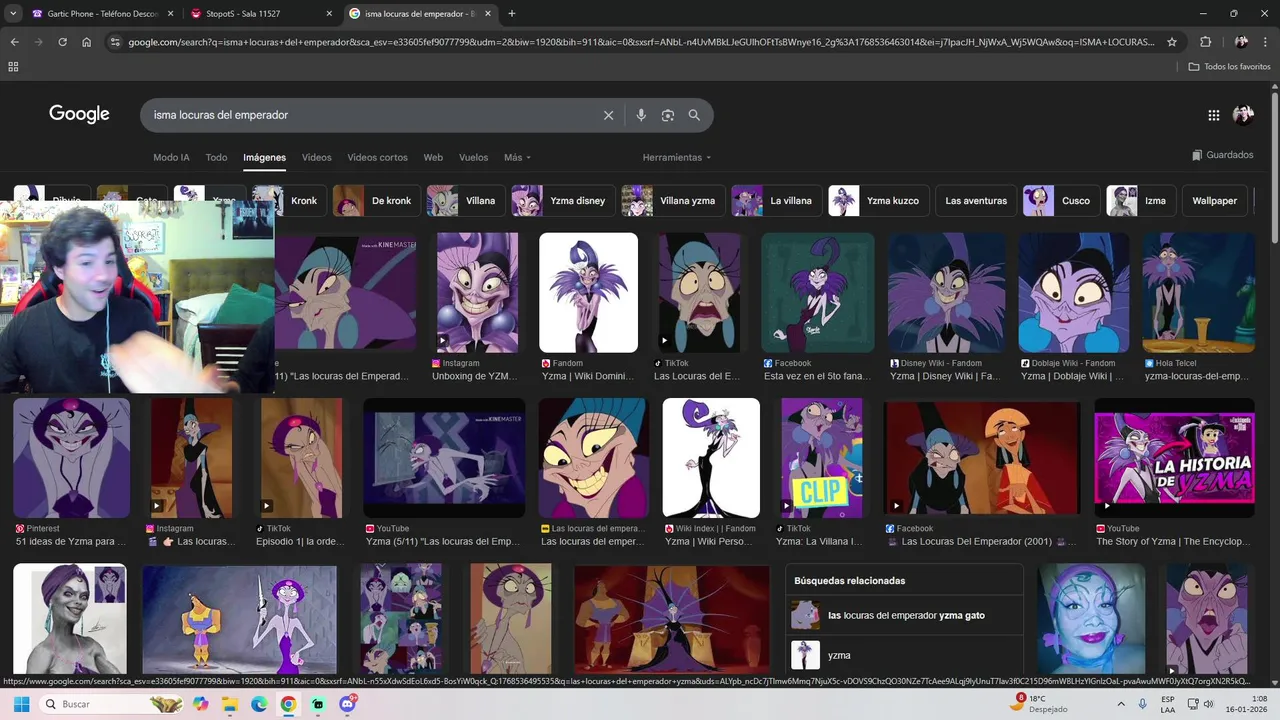Screen dimensions: 1280x720
Task: Click the browser address bar URL
Action: tap(640, 42)
